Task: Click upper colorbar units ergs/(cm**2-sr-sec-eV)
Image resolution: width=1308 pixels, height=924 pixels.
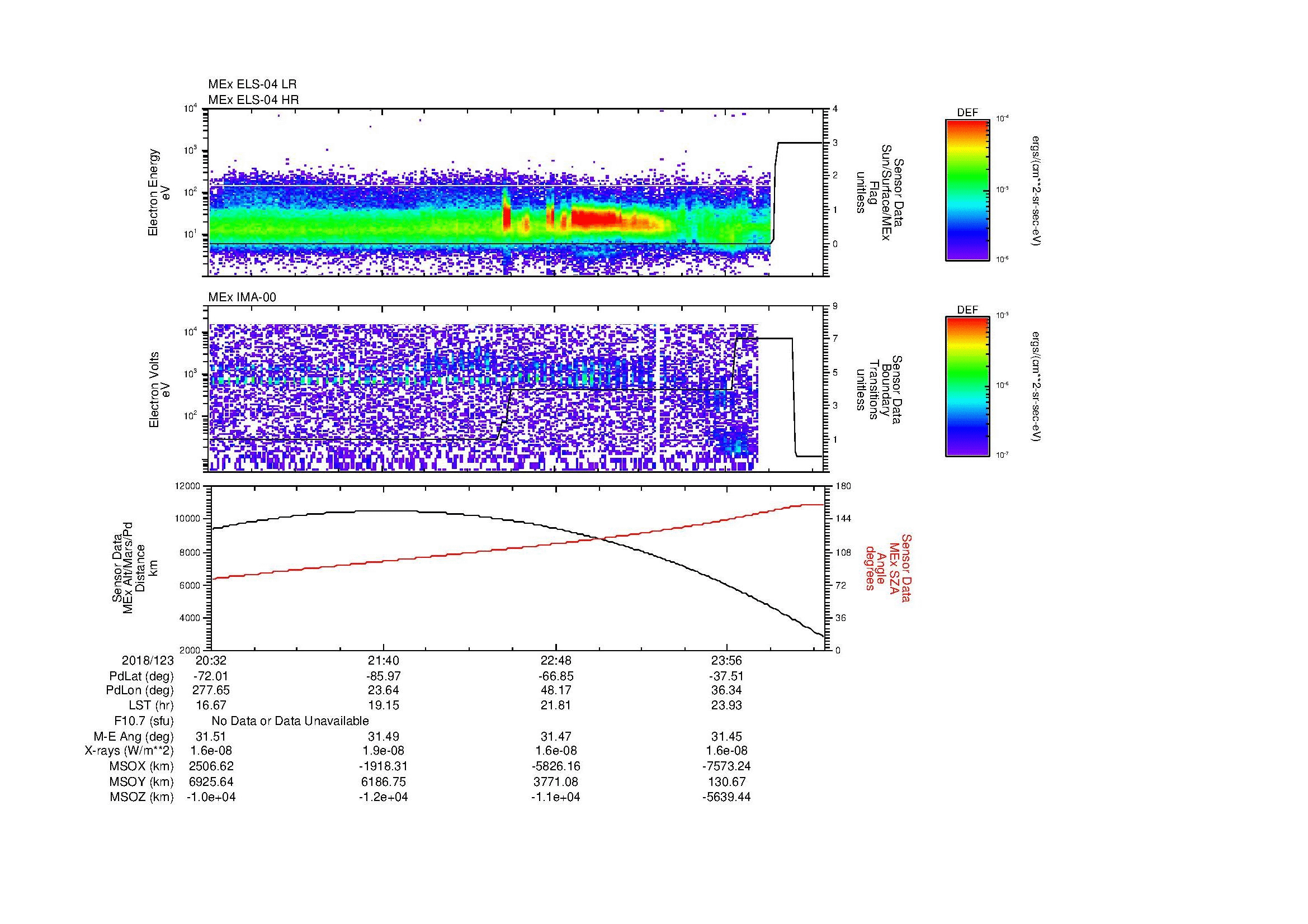Action: pyautogui.click(x=1036, y=191)
